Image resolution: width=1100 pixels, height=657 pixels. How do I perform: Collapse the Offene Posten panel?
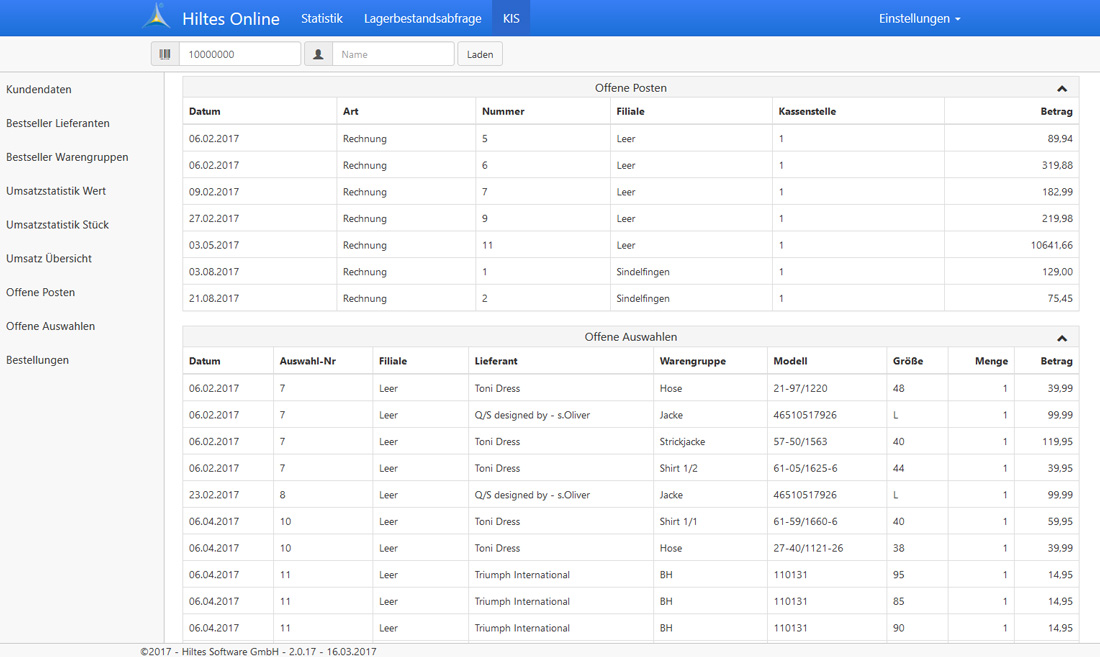(1062, 89)
